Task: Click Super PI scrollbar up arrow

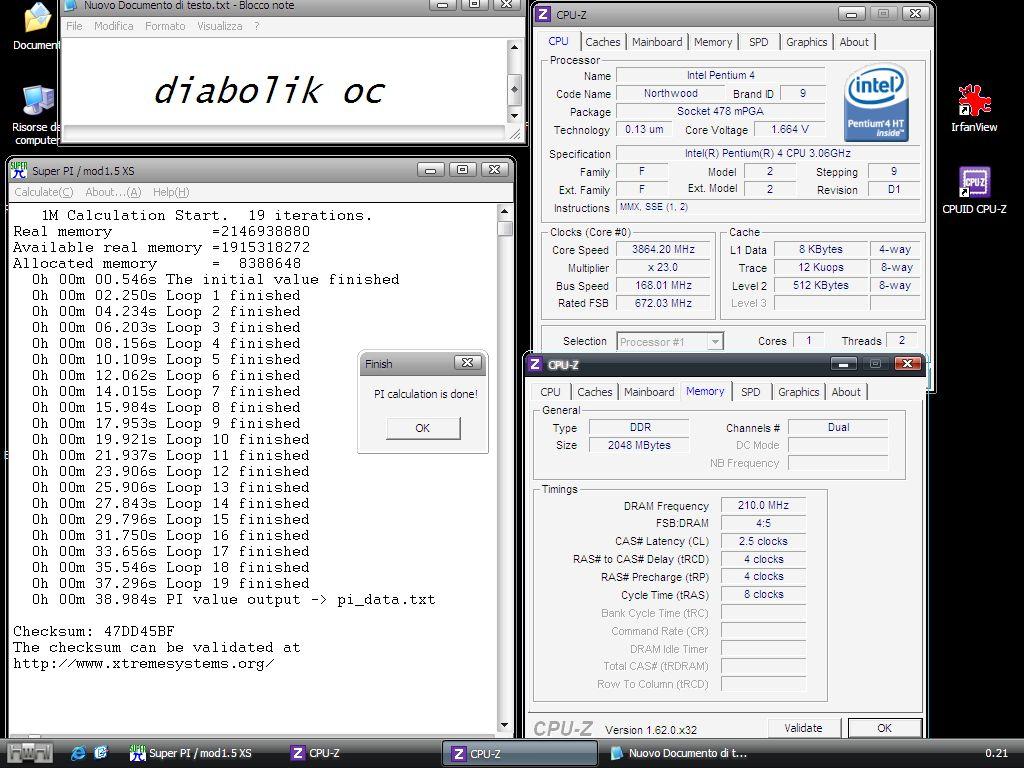Action: tap(504, 212)
